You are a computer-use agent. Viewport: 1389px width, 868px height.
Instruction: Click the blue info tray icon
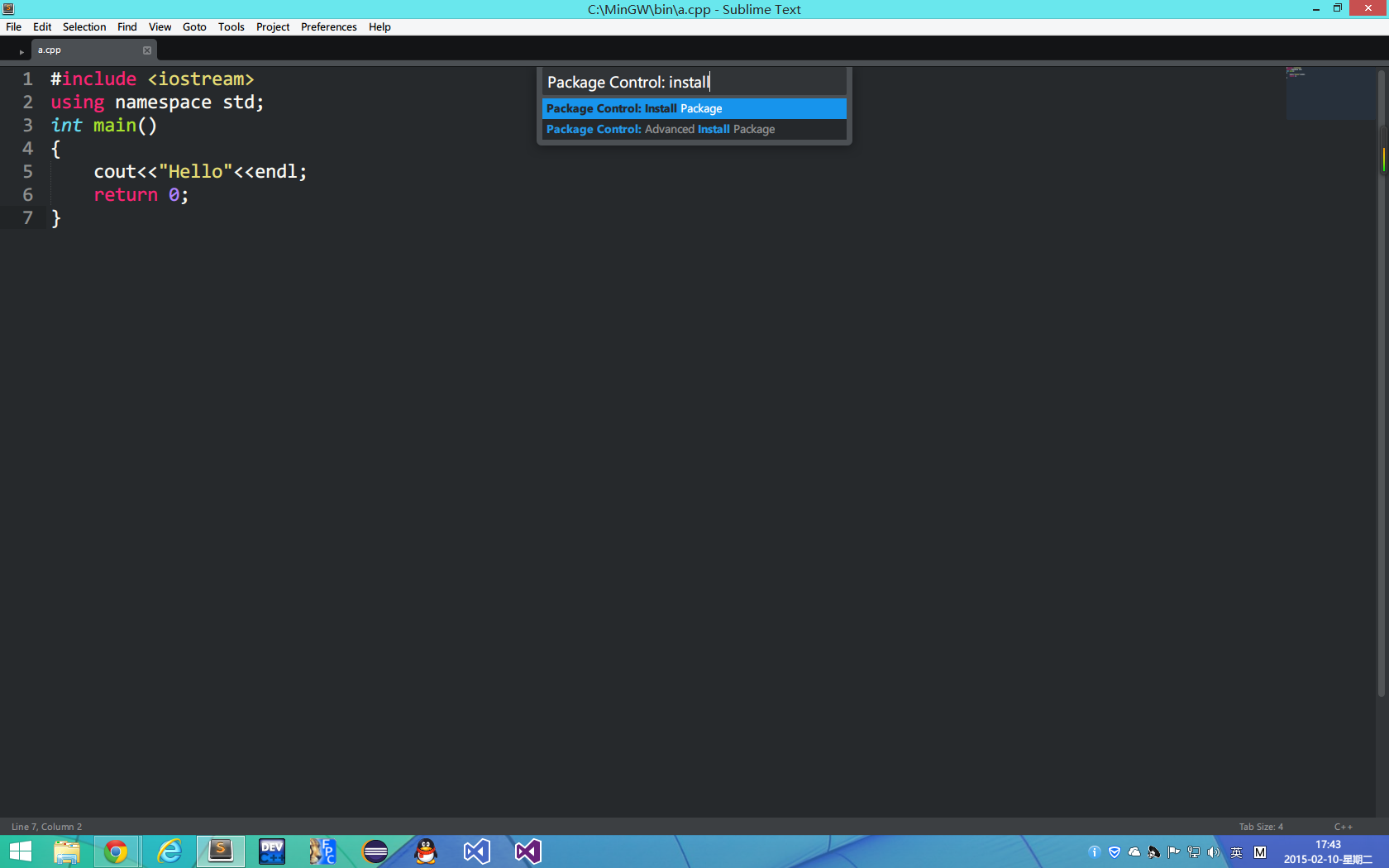coord(1095,852)
